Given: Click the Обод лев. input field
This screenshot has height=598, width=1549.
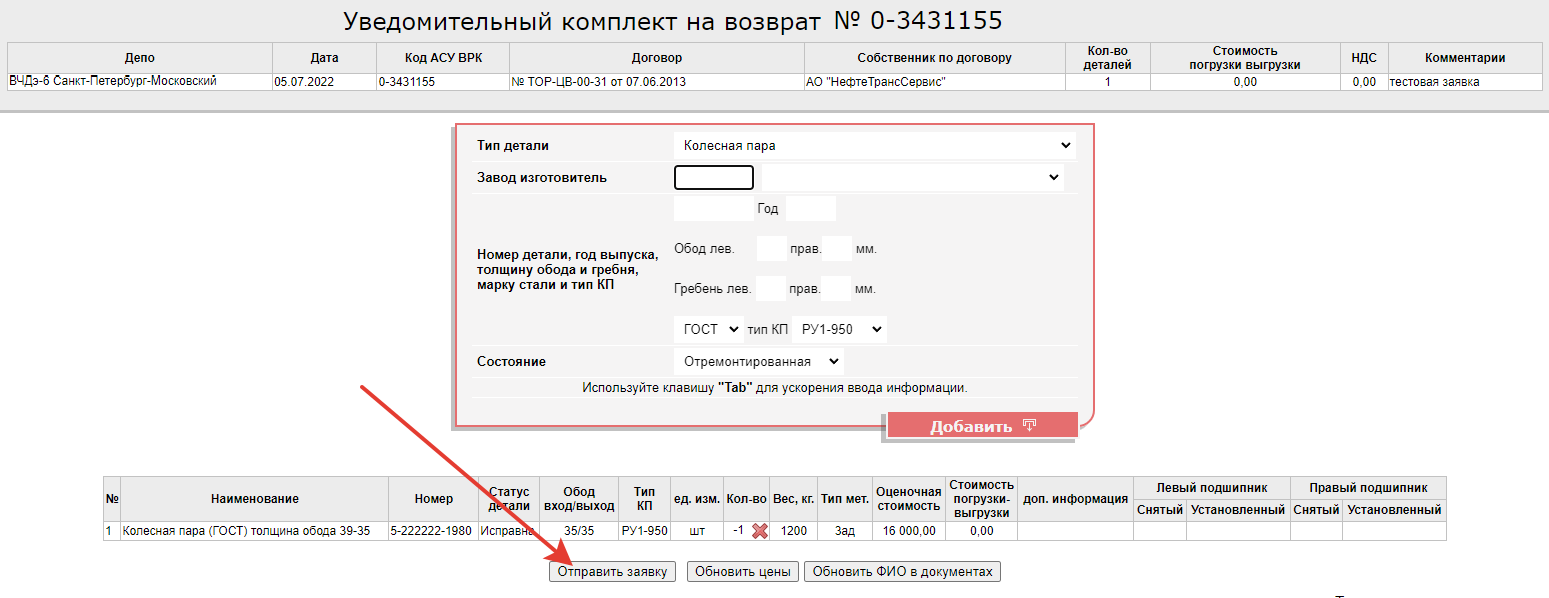Looking at the screenshot, I should [x=772, y=248].
